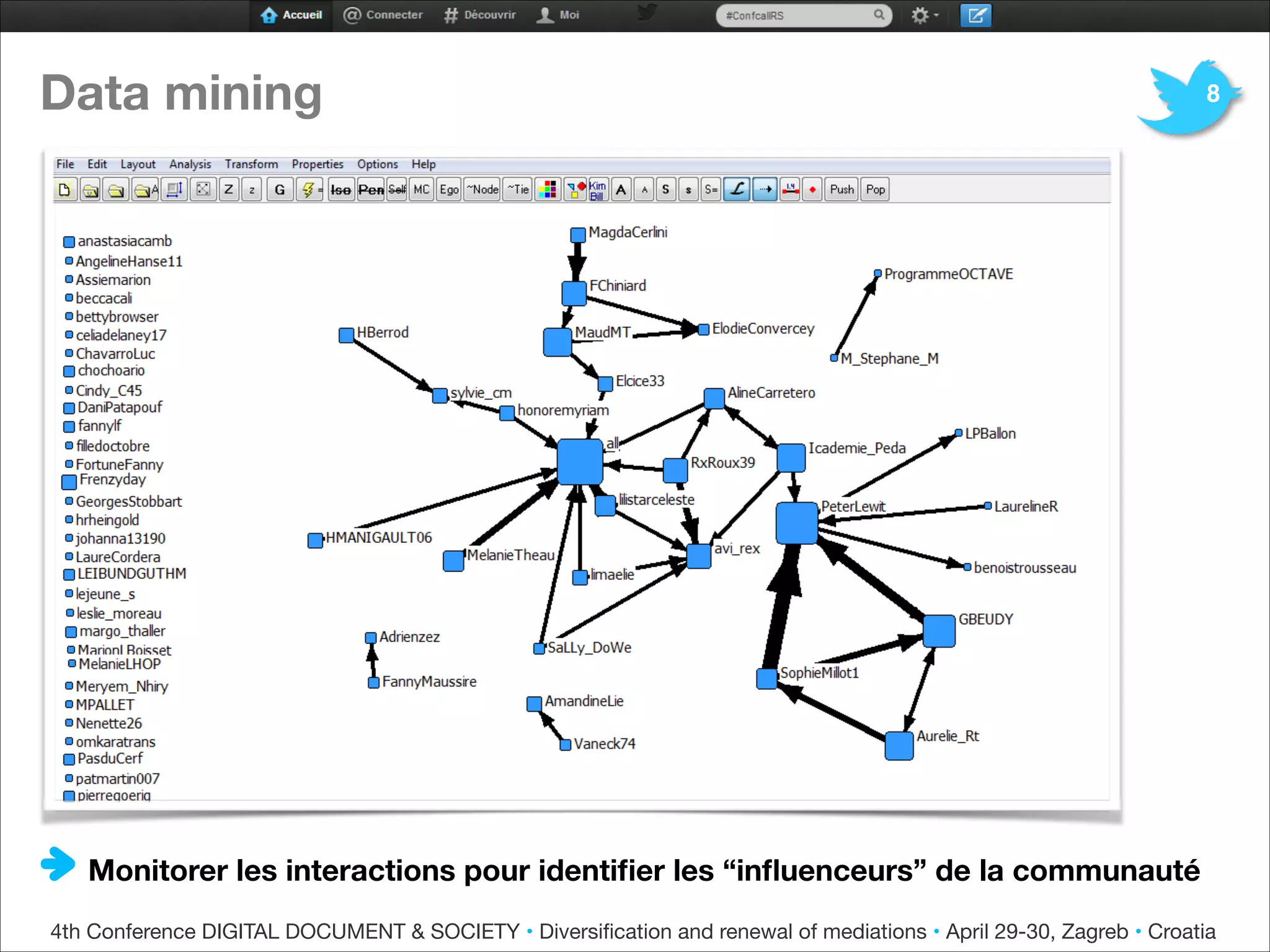Toggle the arrow heads button
This screenshot has width=1270, height=952.
[x=765, y=190]
